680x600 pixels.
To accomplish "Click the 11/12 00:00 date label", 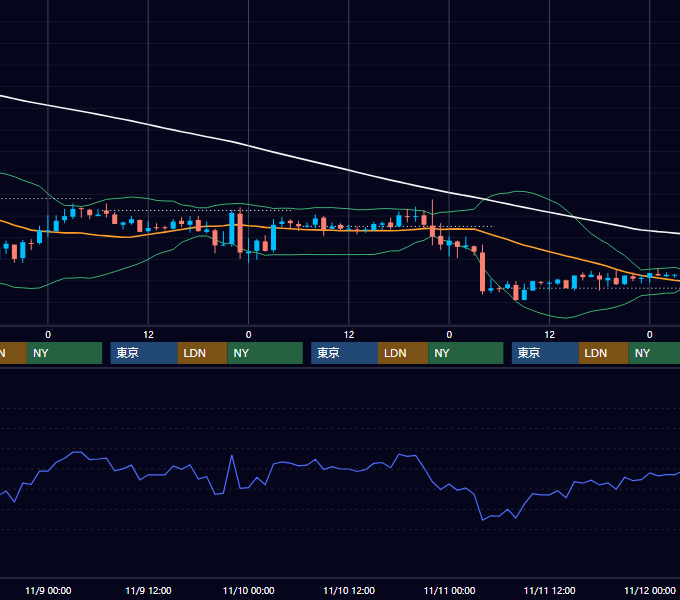I will (650, 590).
